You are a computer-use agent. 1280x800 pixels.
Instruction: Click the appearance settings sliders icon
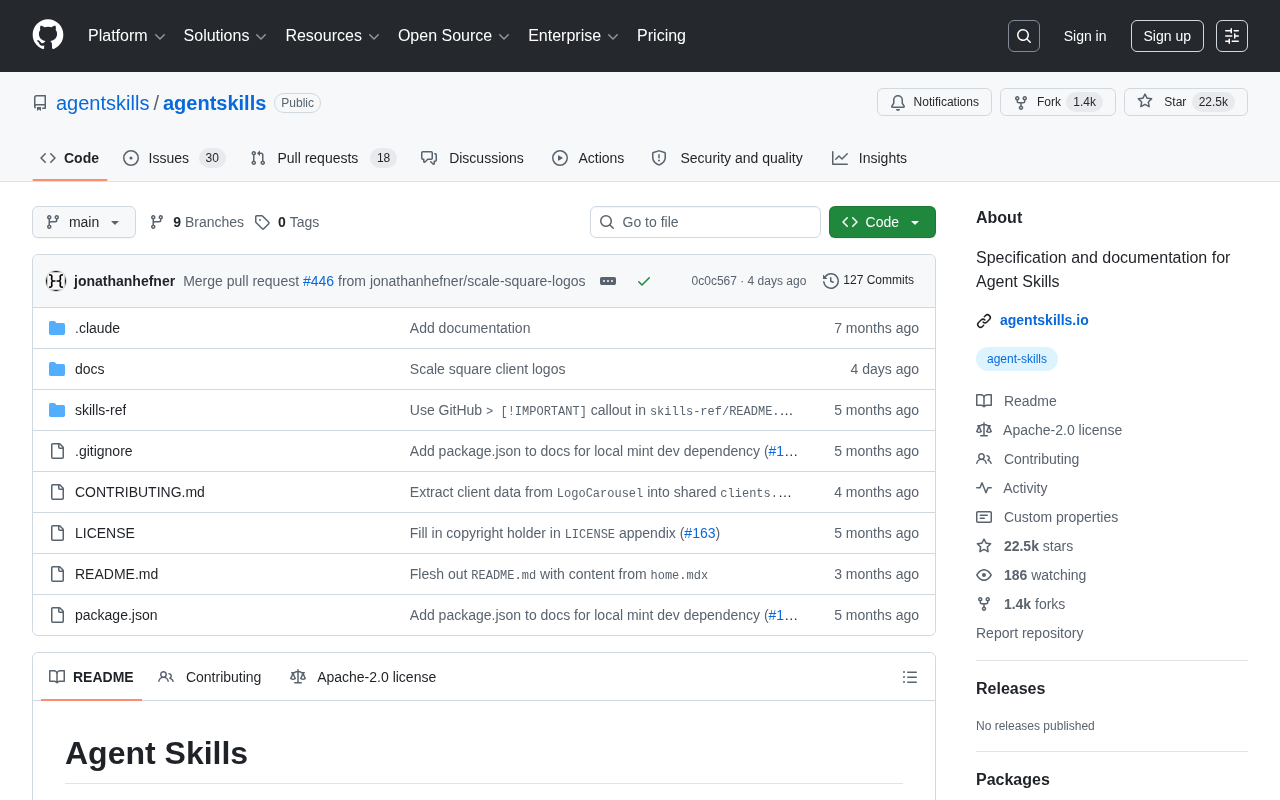click(1232, 36)
